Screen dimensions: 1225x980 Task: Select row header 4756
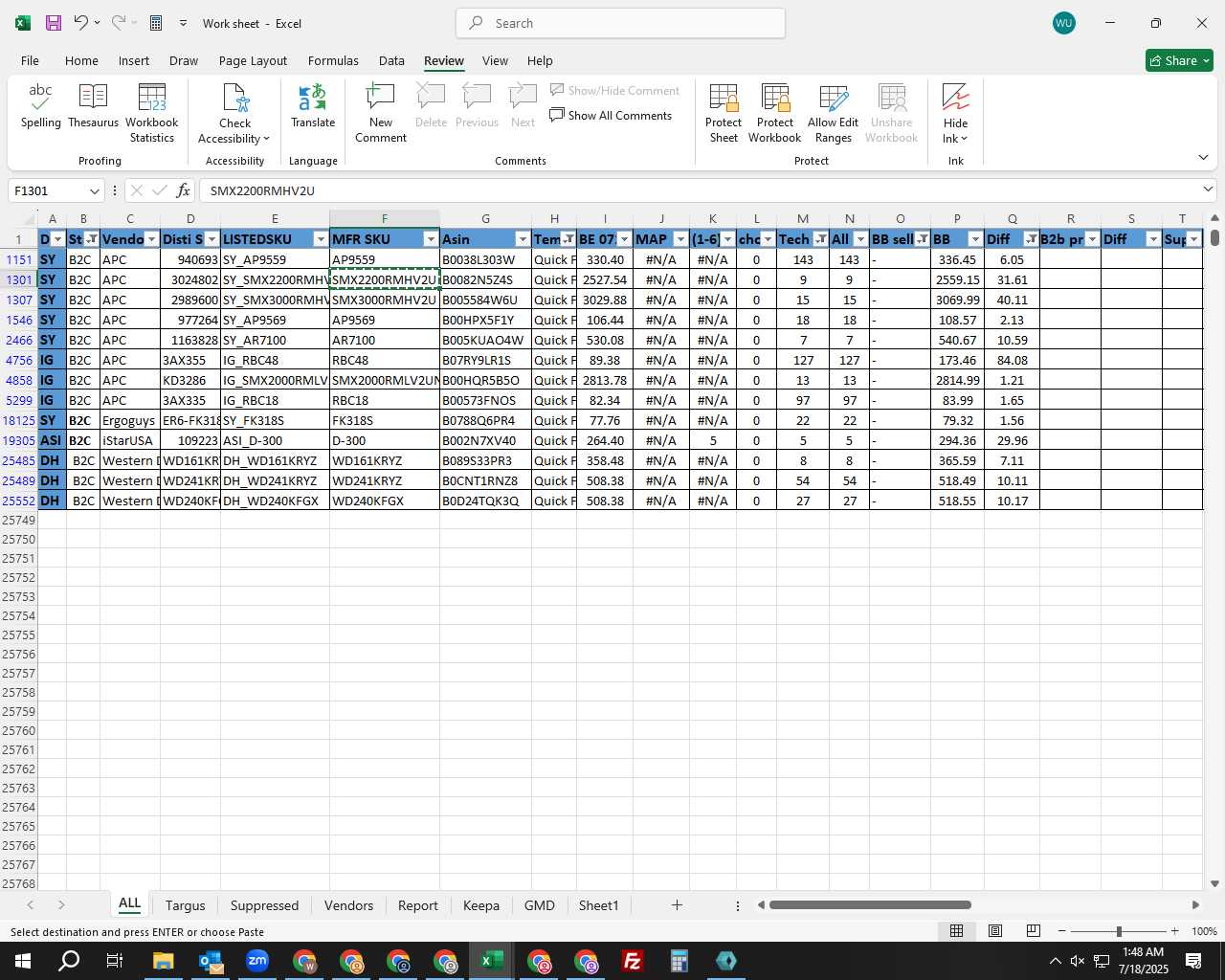pyautogui.click(x=19, y=360)
